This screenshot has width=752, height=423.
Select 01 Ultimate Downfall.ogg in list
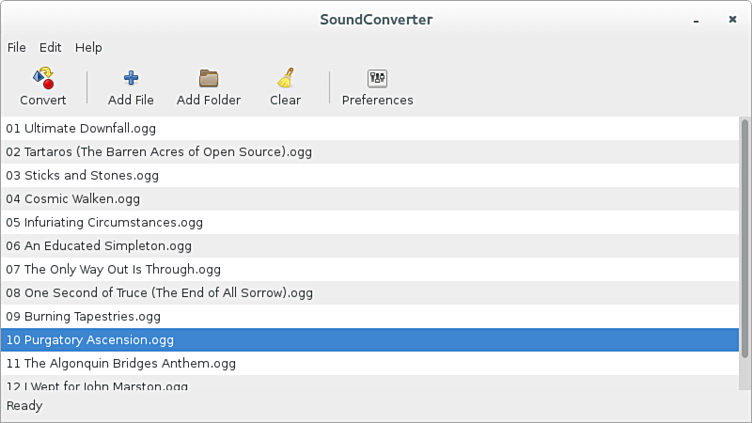click(81, 129)
